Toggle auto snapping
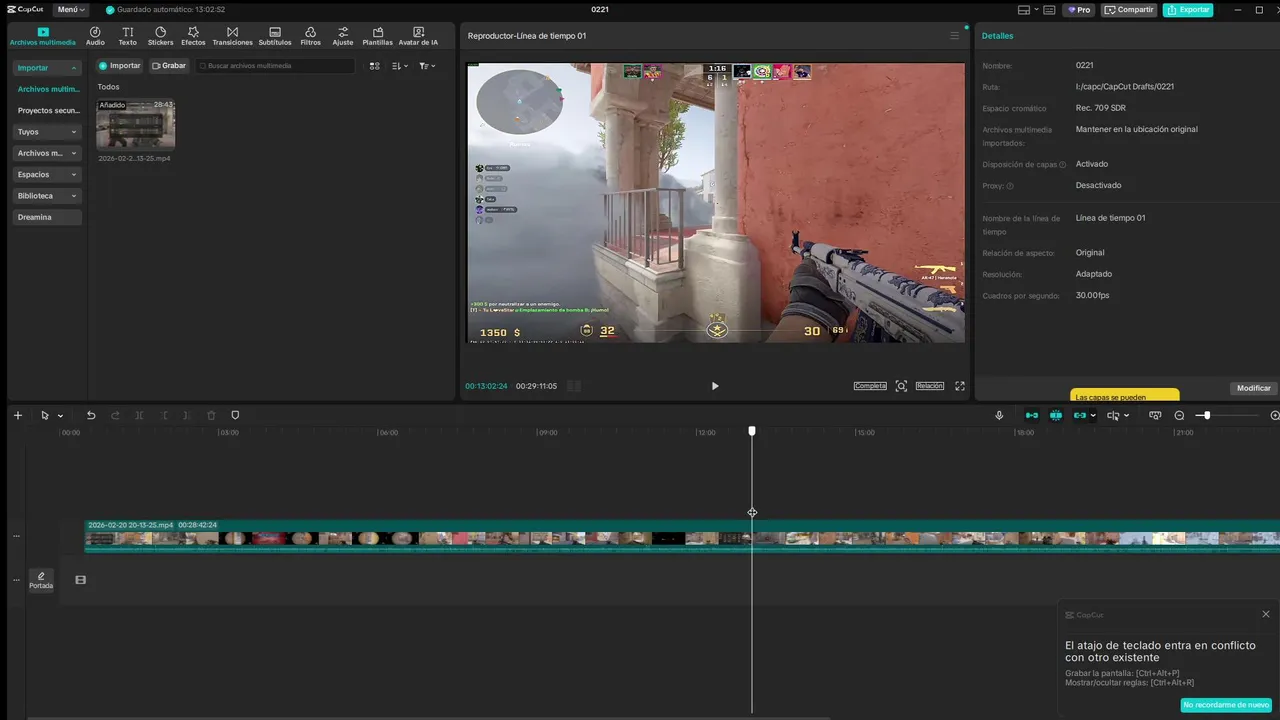Screen dimensions: 1280x720 (x=1056, y=415)
